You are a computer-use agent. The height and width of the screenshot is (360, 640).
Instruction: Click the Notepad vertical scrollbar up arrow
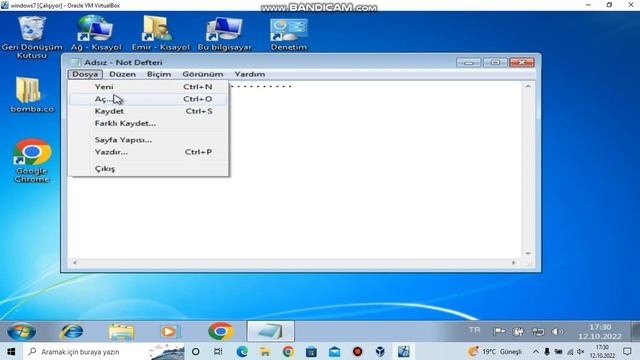528,86
